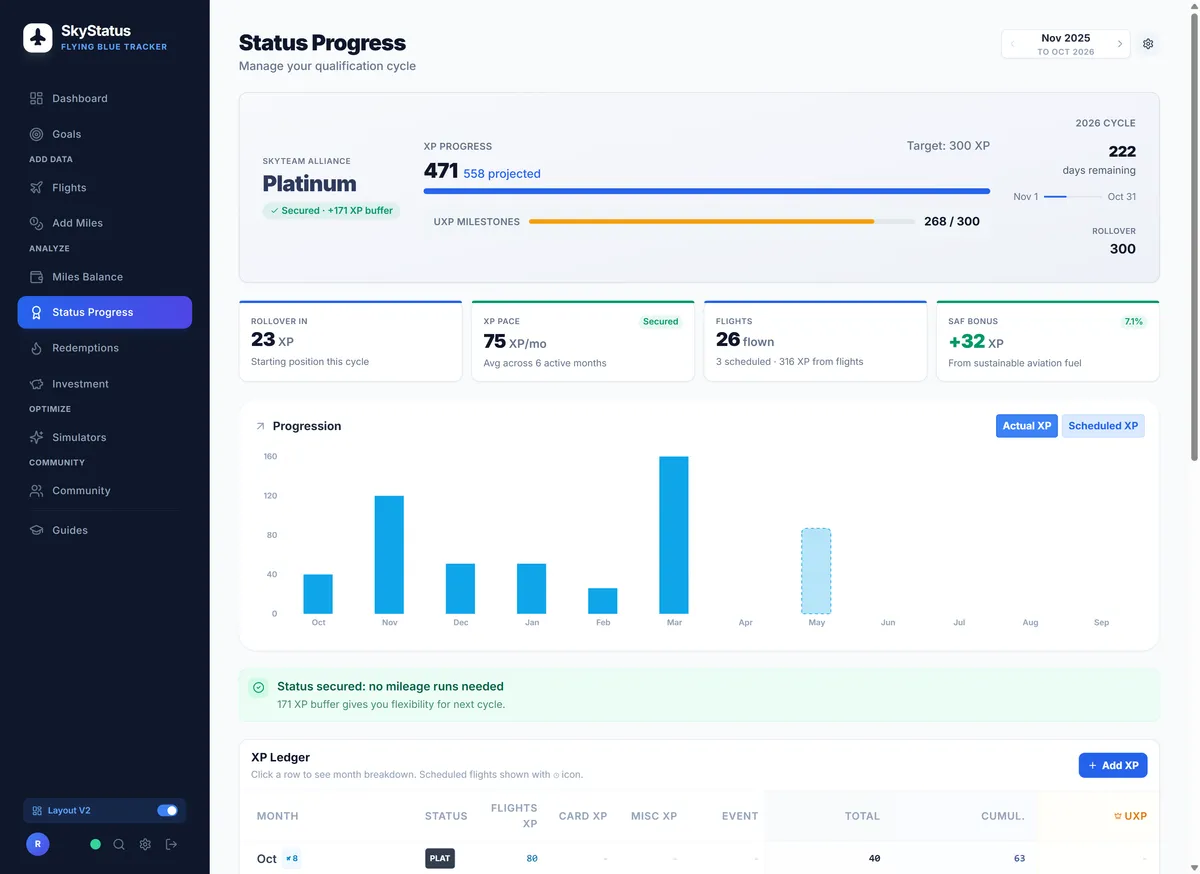Toggle the Actual XP chart view
Image resolution: width=1200 pixels, height=874 pixels.
[1026, 425]
